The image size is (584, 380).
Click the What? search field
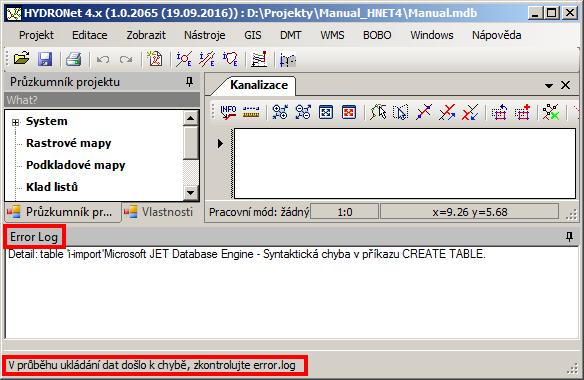pos(102,100)
